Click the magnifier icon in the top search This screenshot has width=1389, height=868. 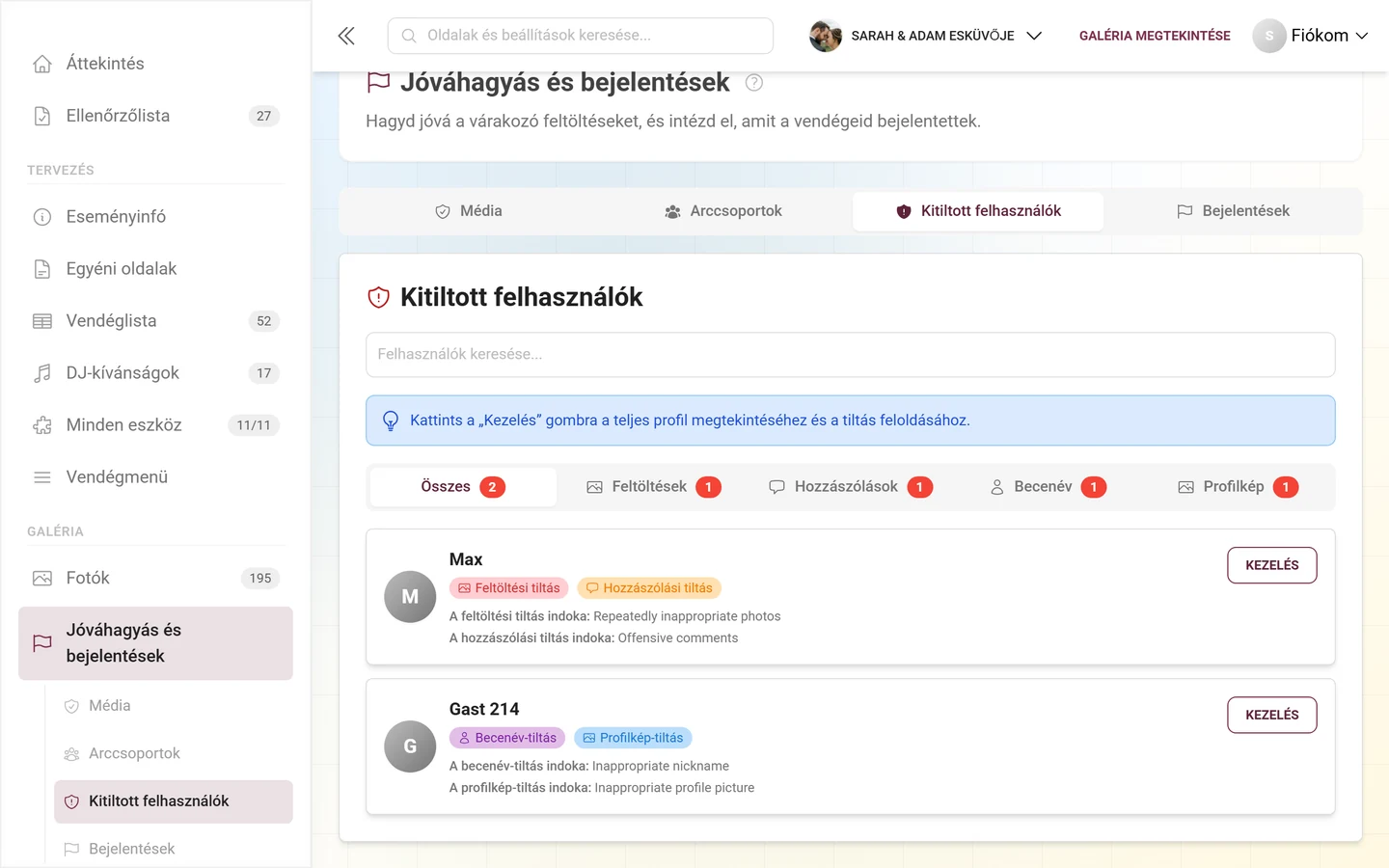click(x=409, y=36)
